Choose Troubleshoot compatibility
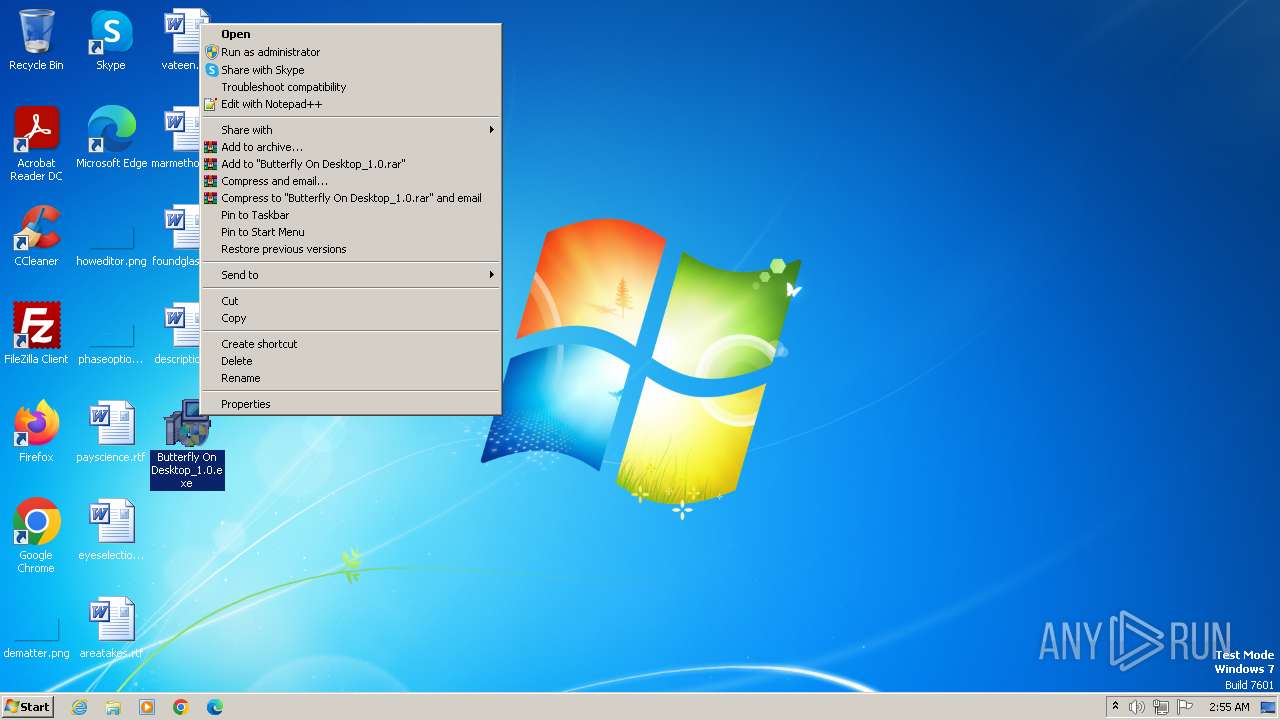 (x=351, y=87)
